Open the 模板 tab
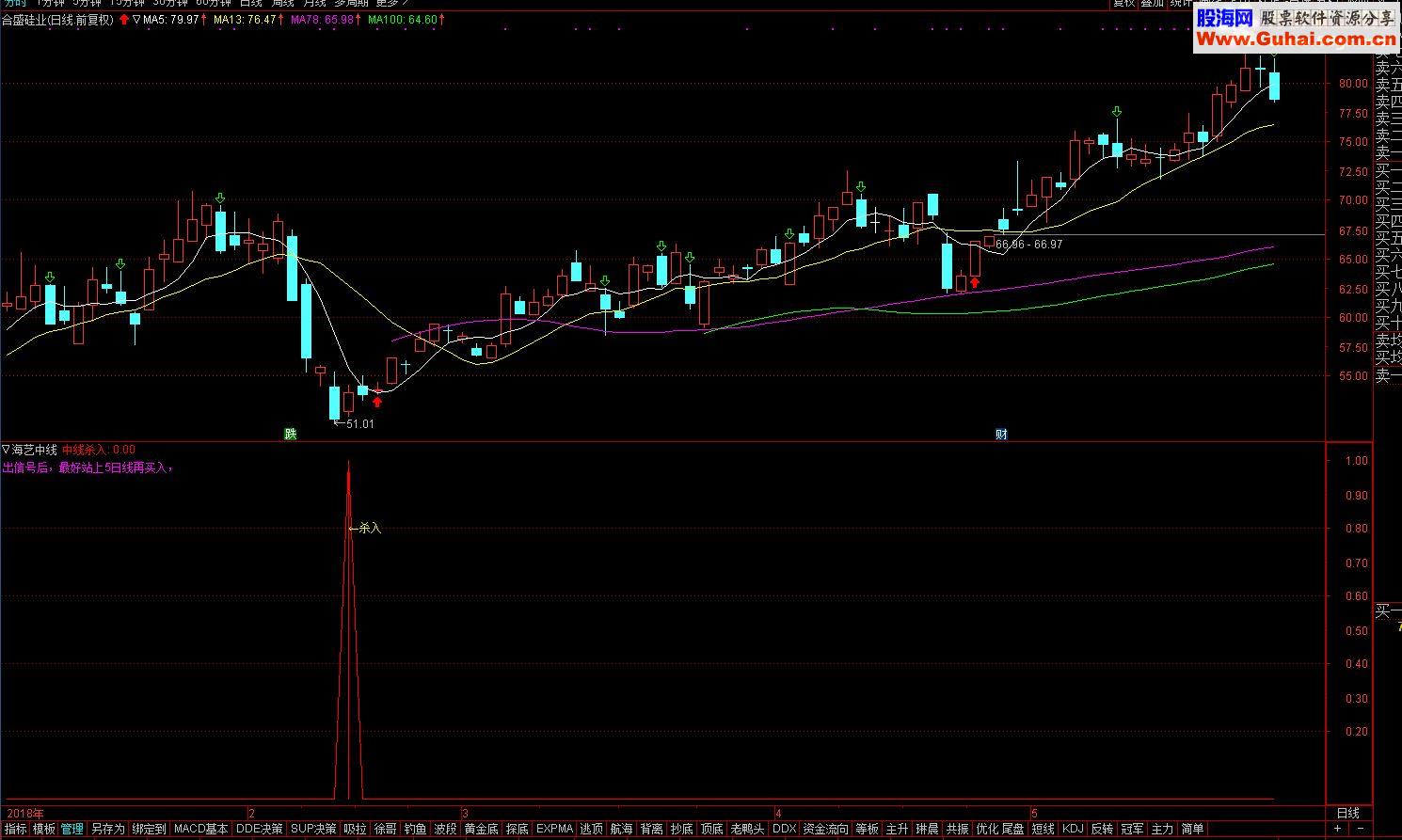This screenshot has height=840, width=1402. click(x=44, y=829)
